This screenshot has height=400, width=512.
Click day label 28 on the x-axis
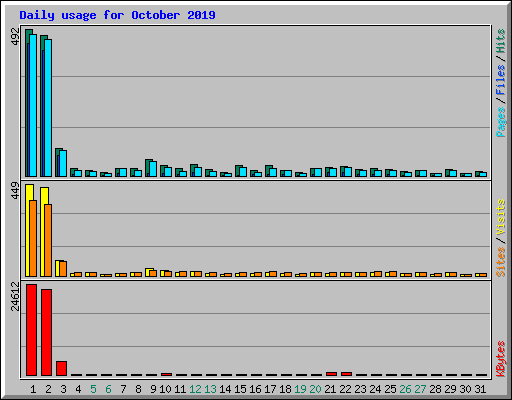pos(435,389)
